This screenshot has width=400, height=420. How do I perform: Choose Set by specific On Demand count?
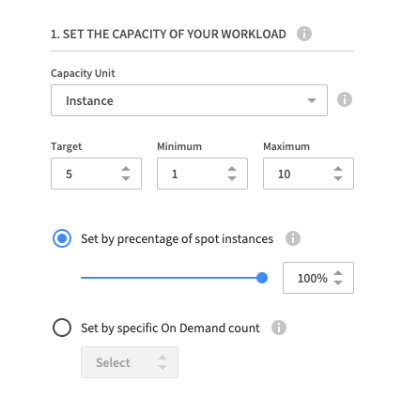click(62, 328)
